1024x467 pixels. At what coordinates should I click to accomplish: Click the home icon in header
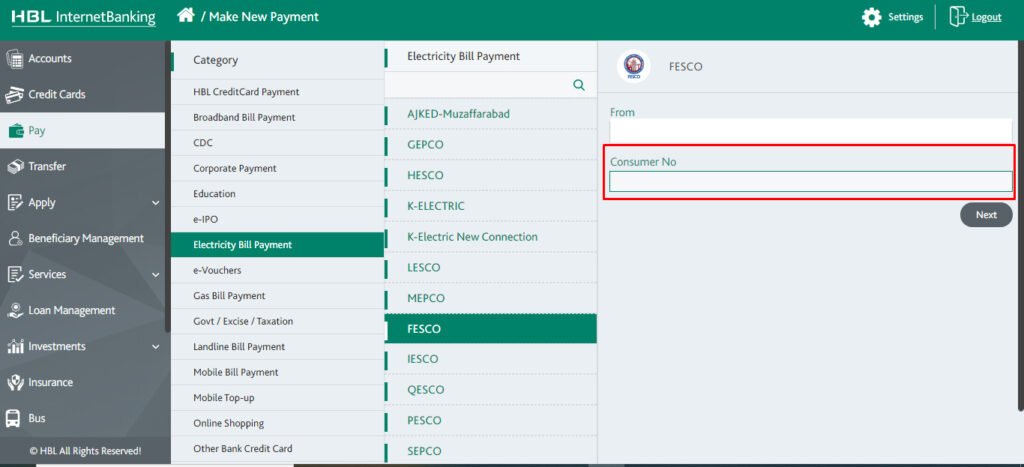tap(185, 16)
